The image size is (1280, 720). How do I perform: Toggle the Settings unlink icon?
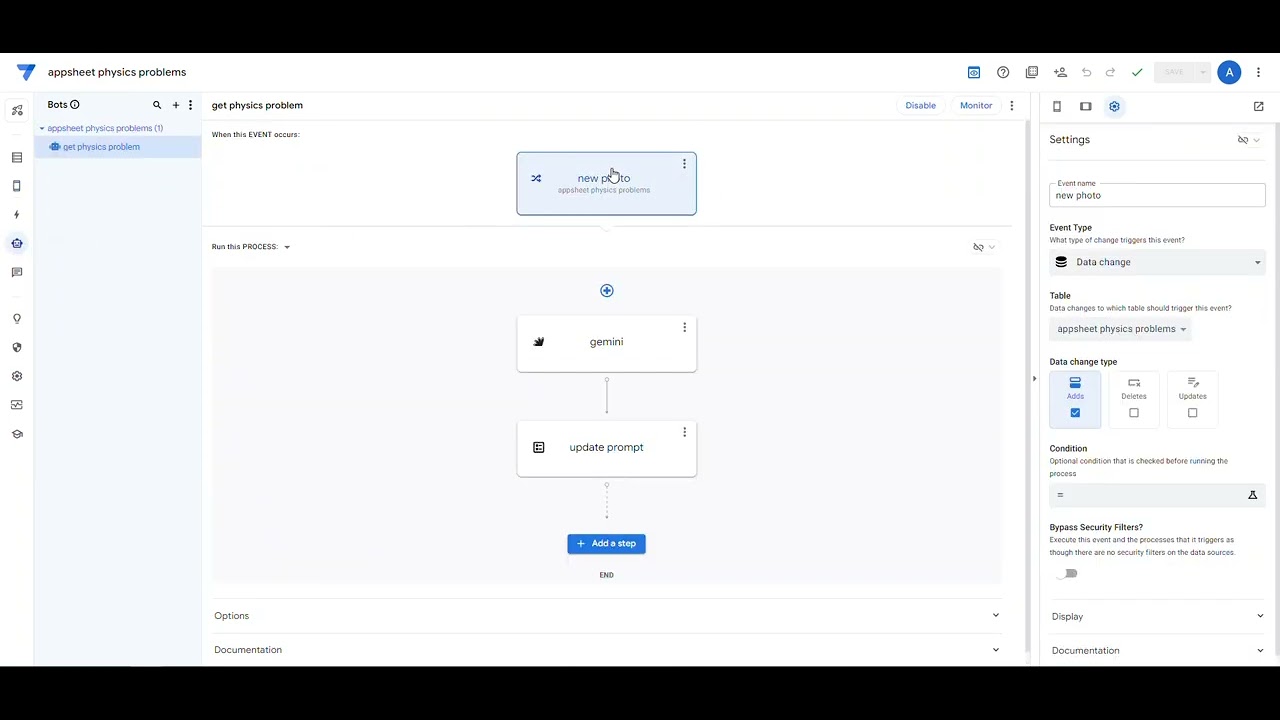[1243, 140]
